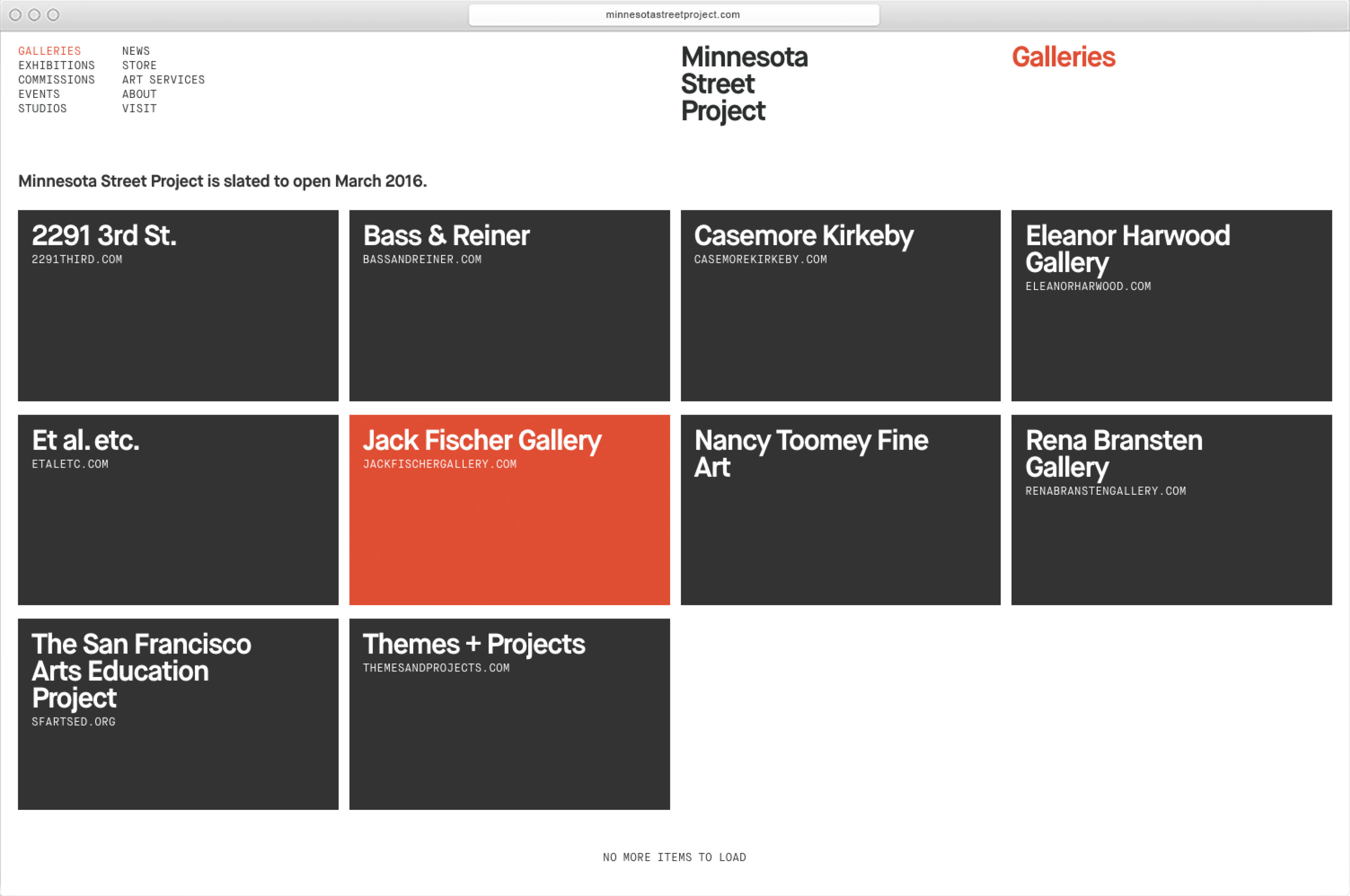The width and height of the screenshot is (1350, 896).
Task: Open the Themes + Projects gallery title
Action: point(474,645)
